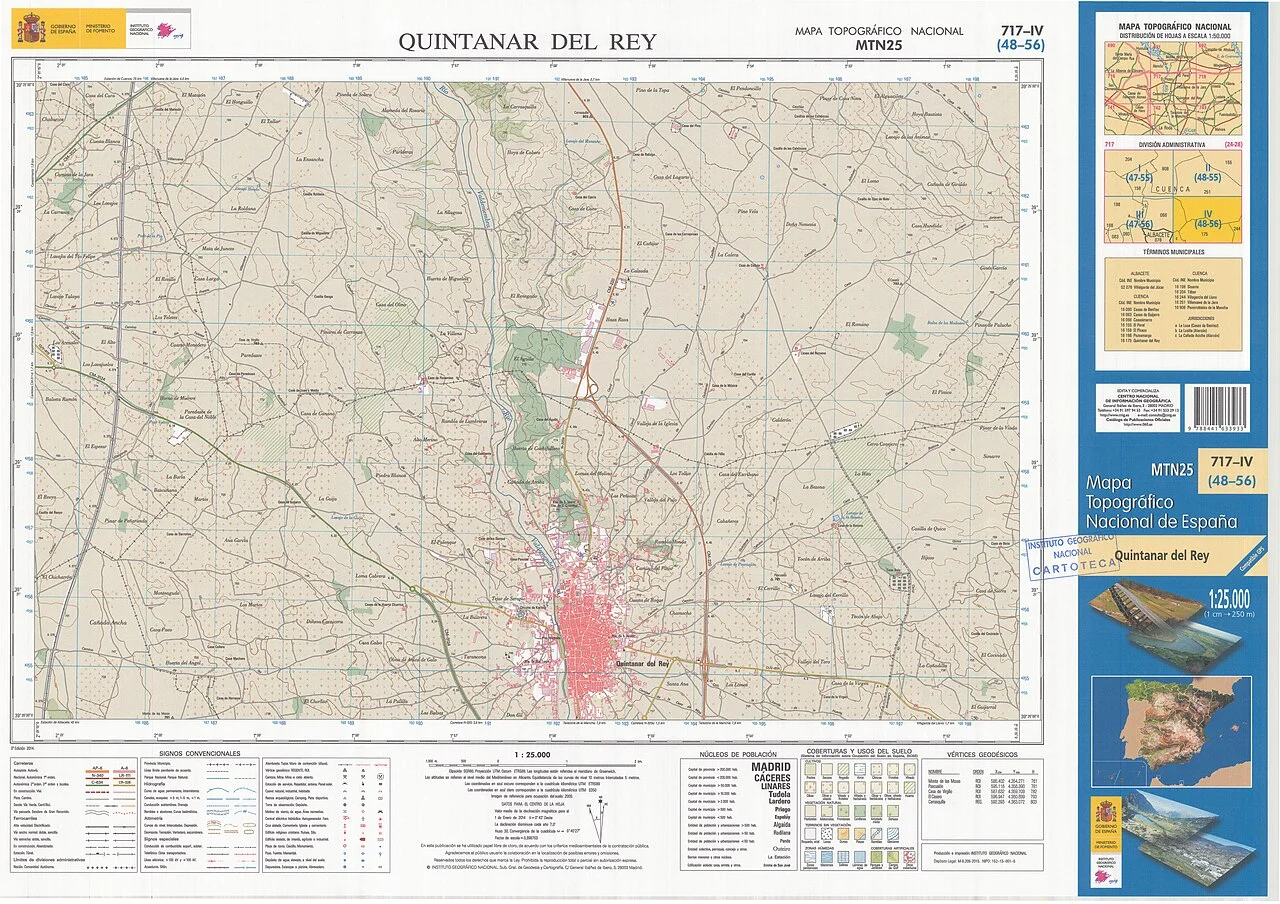Click the Ministerio de Fomento shield icon

pyautogui.click(x=99, y=29)
